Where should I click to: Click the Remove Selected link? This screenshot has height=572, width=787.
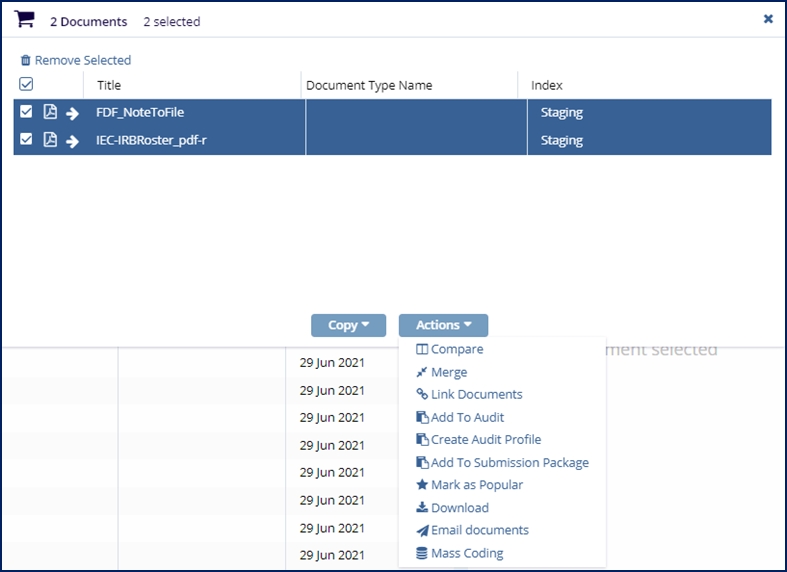tap(82, 61)
